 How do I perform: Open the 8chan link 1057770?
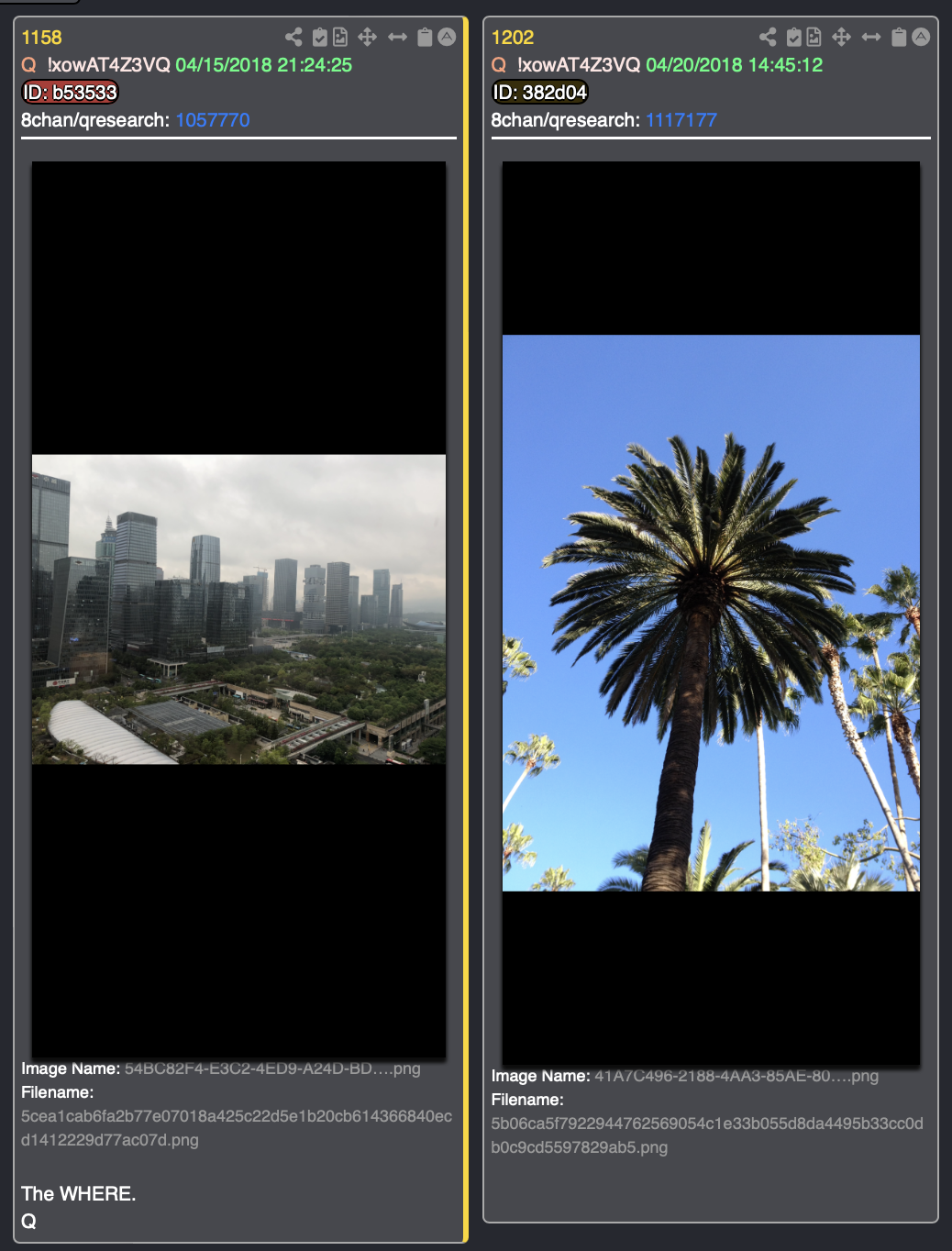(213, 120)
